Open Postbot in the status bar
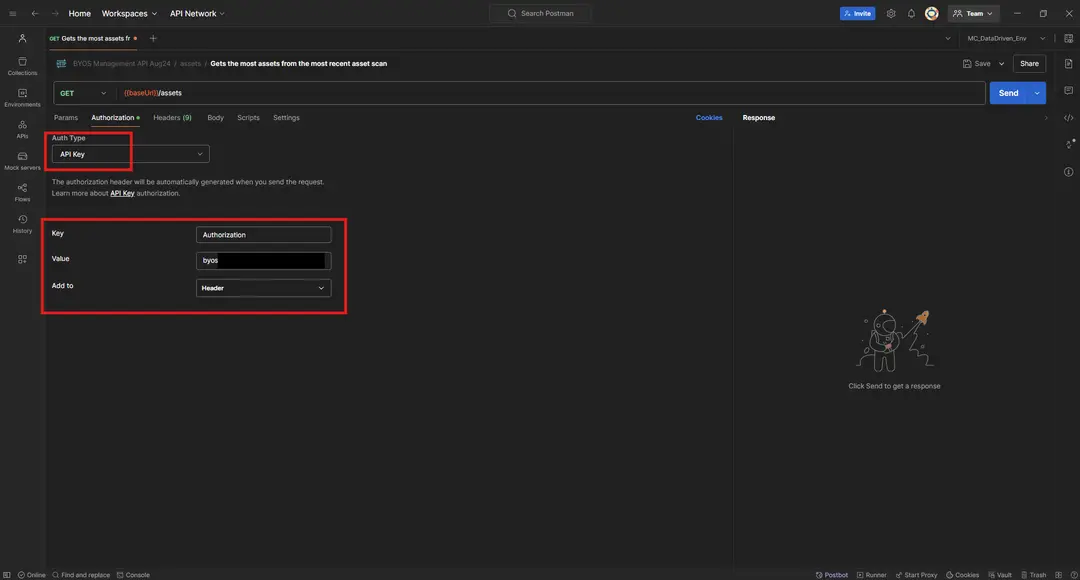The width and height of the screenshot is (1080, 580). point(832,574)
